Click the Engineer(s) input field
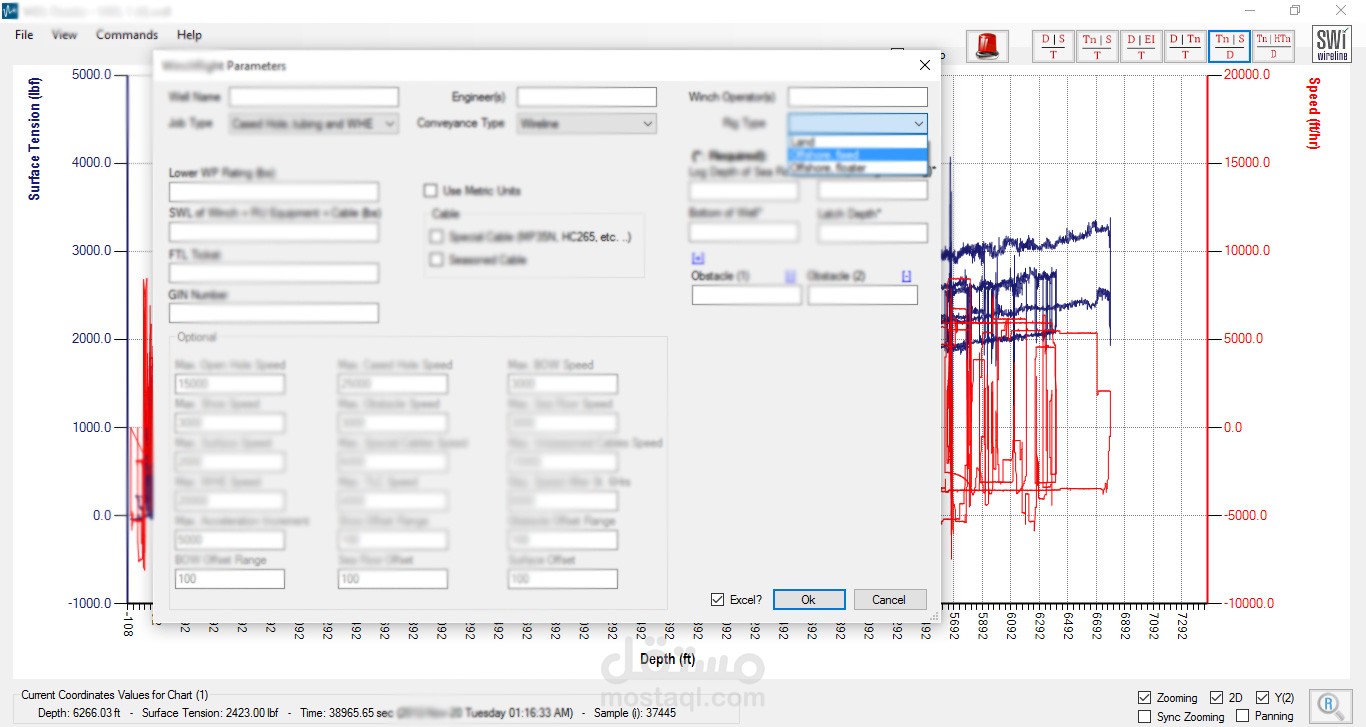The height and width of the screenshot is (727, 1366). tap(587, 97)
